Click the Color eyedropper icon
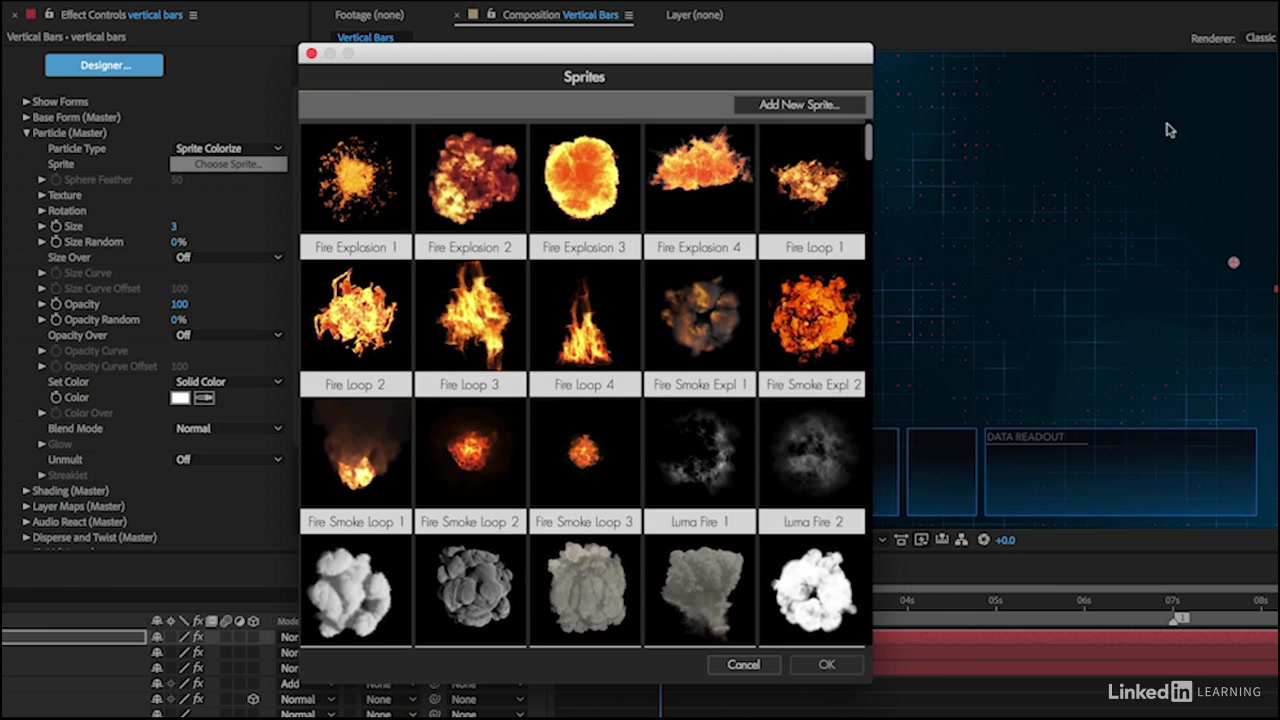The height and width of the screenshot is (720, 1280). point(204,398)
